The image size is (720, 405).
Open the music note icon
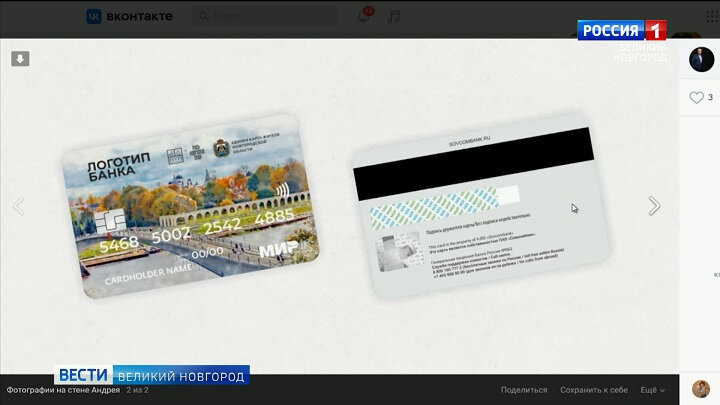[x=394, y=17]
